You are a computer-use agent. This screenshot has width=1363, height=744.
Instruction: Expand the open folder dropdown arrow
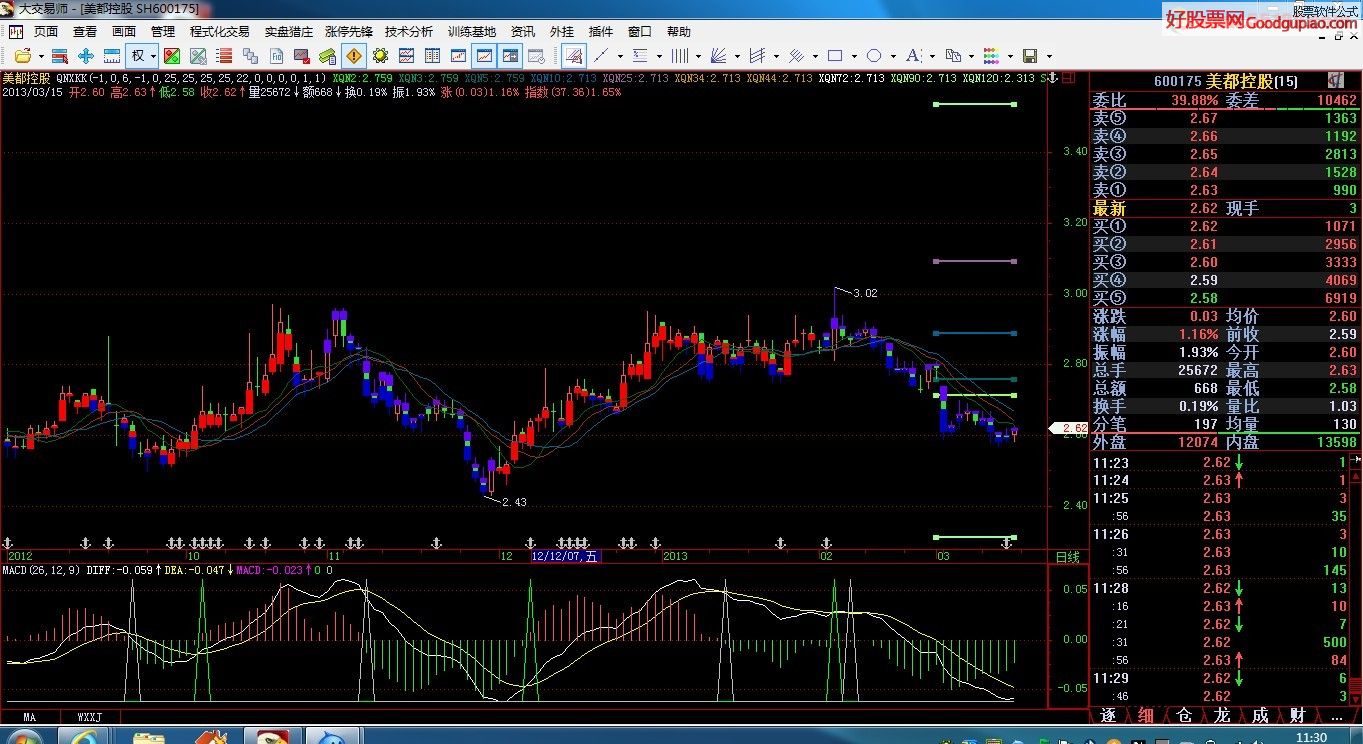pyautogui.click(x=41, y=56)
